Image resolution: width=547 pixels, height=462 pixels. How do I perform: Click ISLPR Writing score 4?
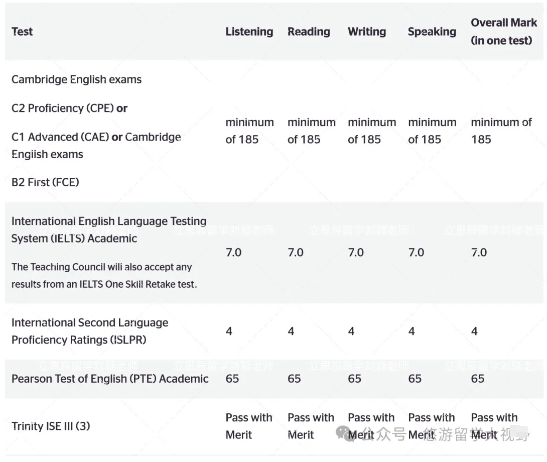point(351,331)
